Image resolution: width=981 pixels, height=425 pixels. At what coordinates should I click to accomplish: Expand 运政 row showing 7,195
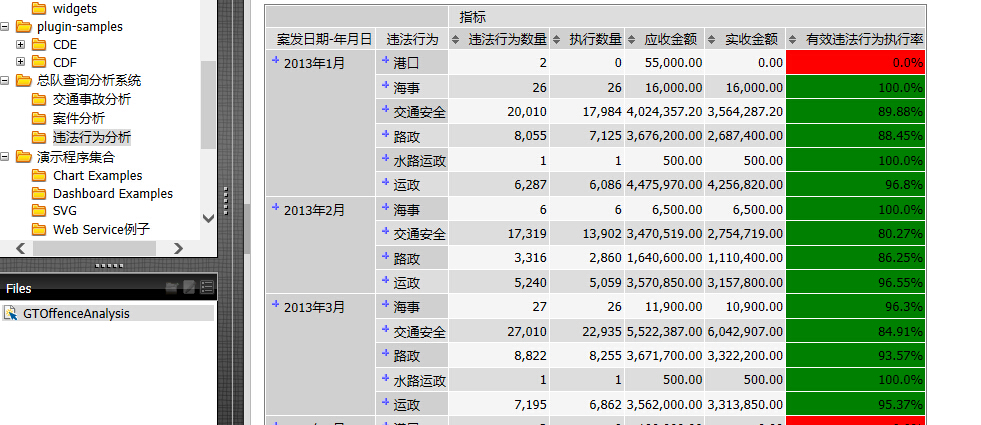385,402
